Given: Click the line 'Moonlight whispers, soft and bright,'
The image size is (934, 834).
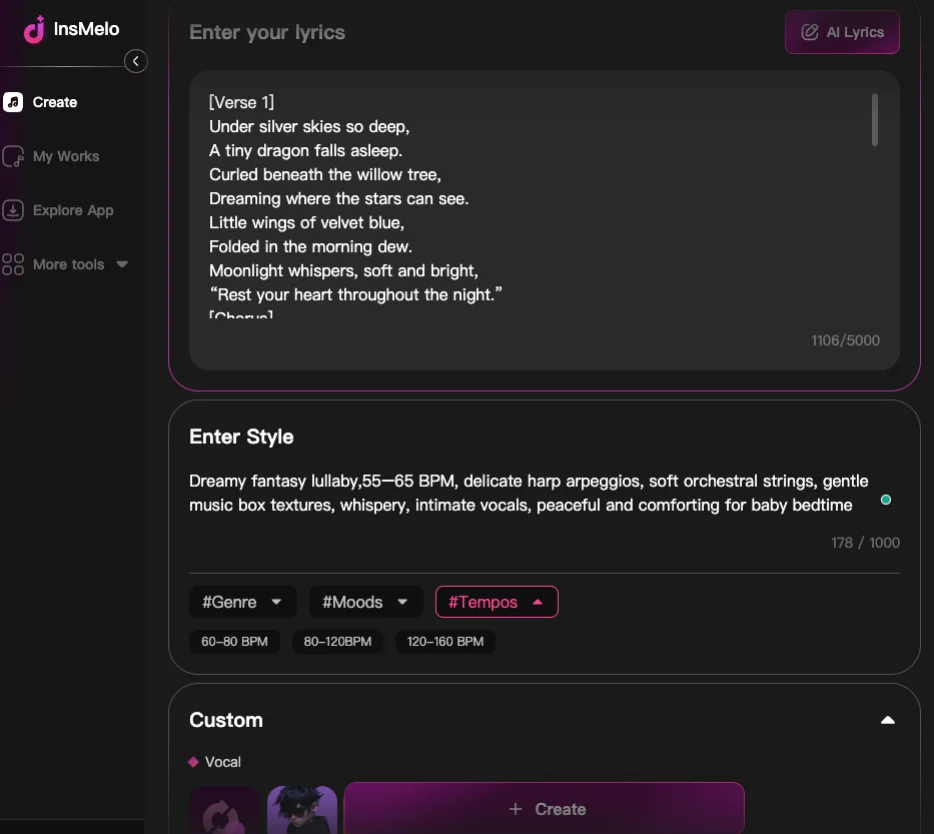Looking at the screenshot, I should [344, 271].
